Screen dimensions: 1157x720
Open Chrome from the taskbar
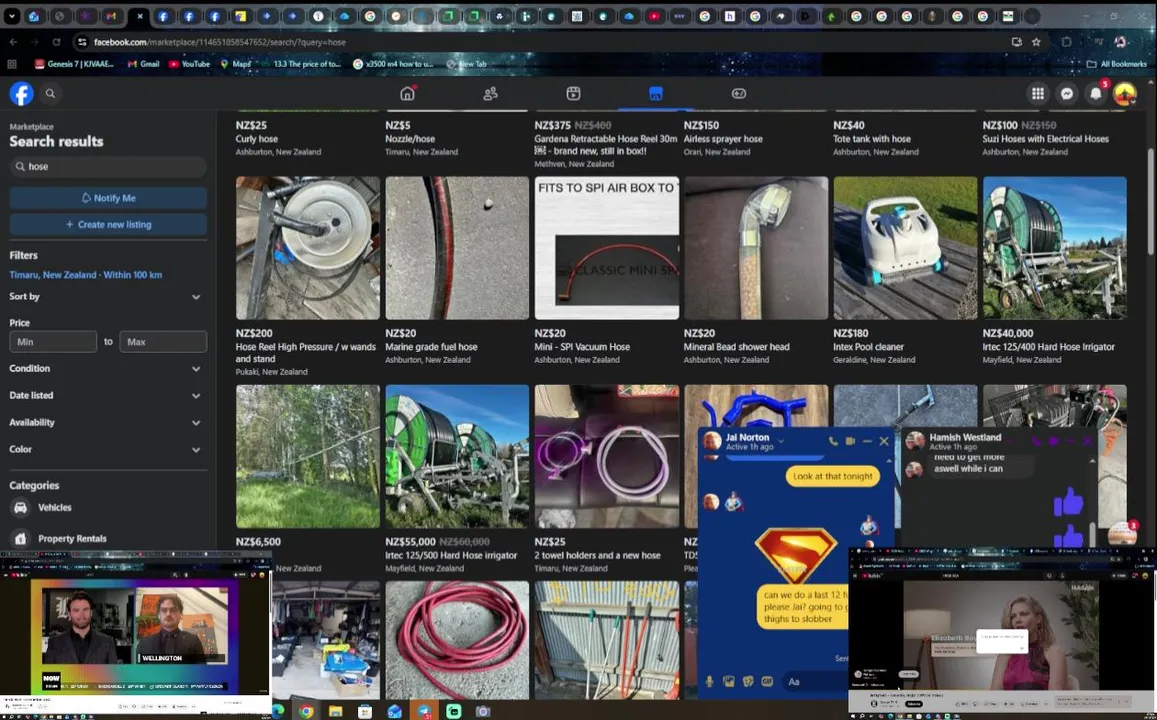tap(305, 711)
